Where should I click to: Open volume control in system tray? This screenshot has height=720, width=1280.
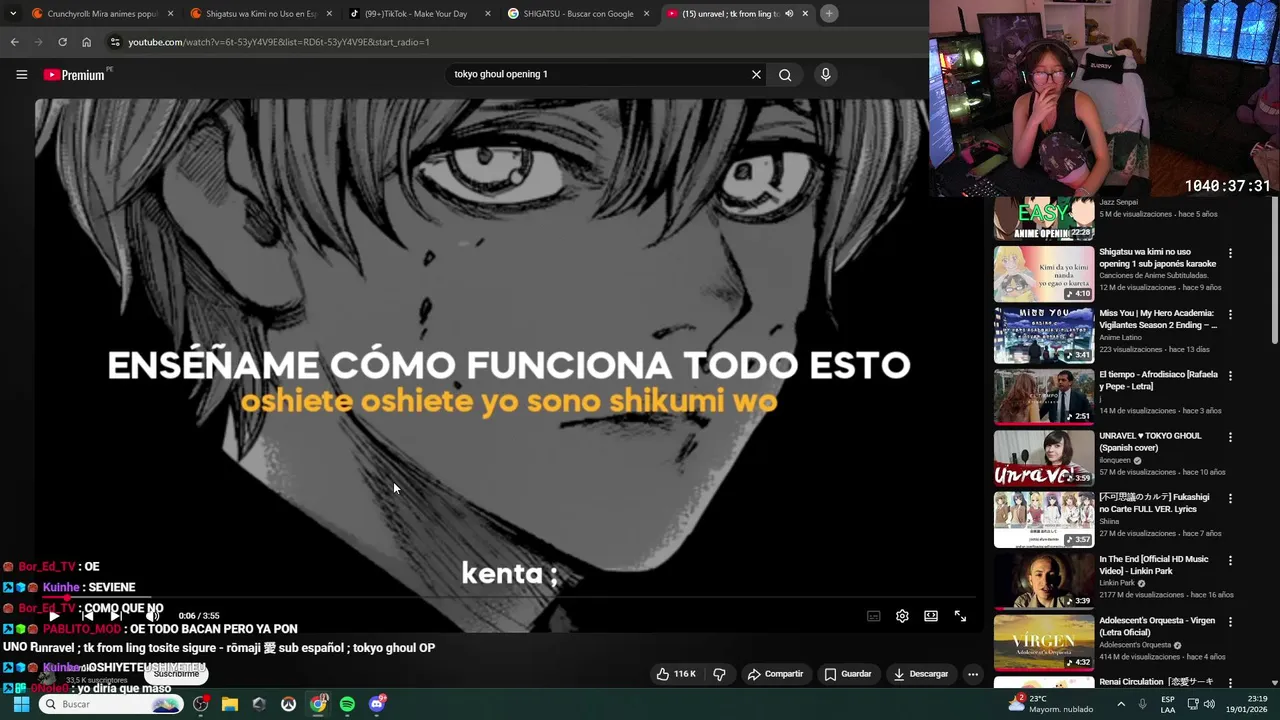[1209, 704]
